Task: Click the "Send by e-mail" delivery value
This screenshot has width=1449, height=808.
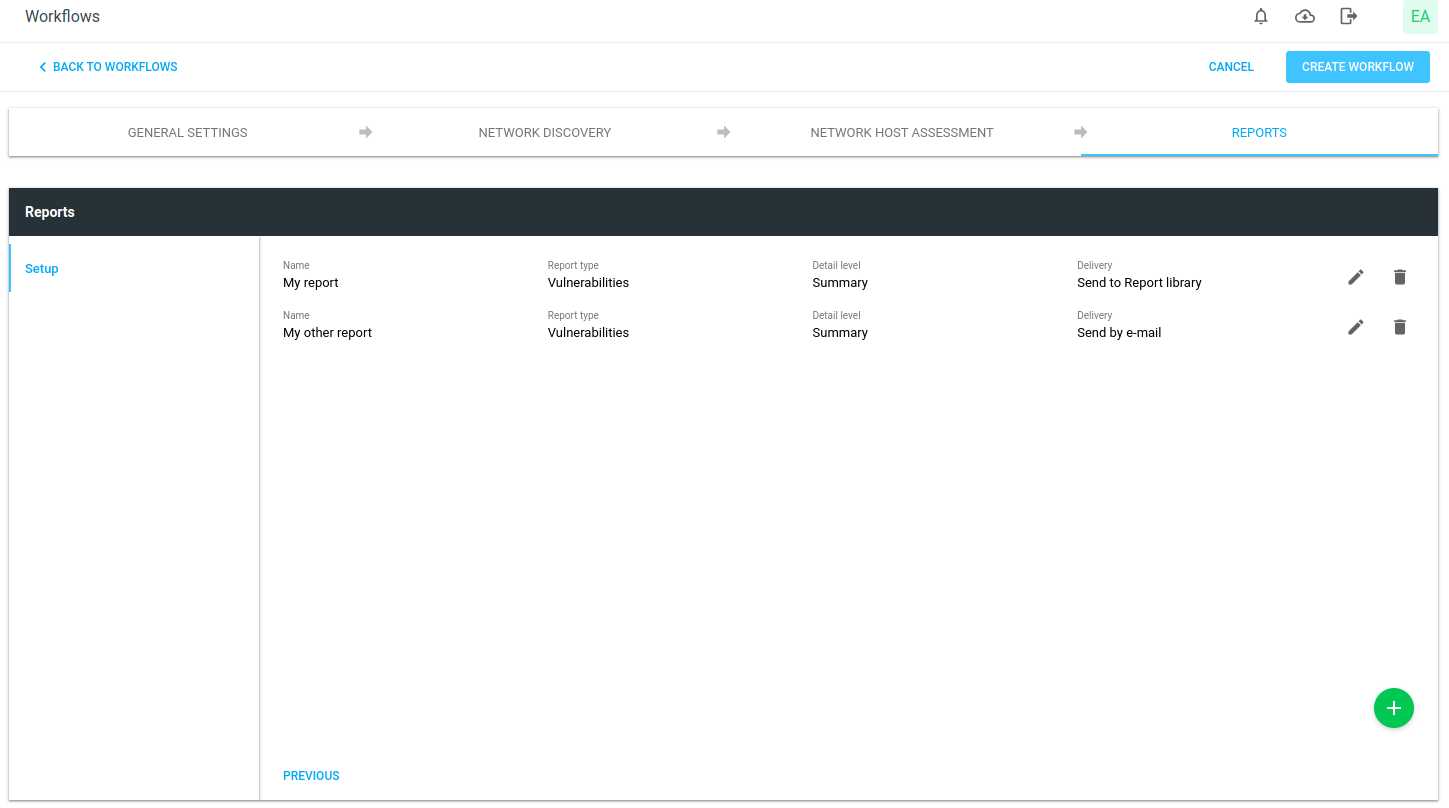Action: [x=1119, y=333]
